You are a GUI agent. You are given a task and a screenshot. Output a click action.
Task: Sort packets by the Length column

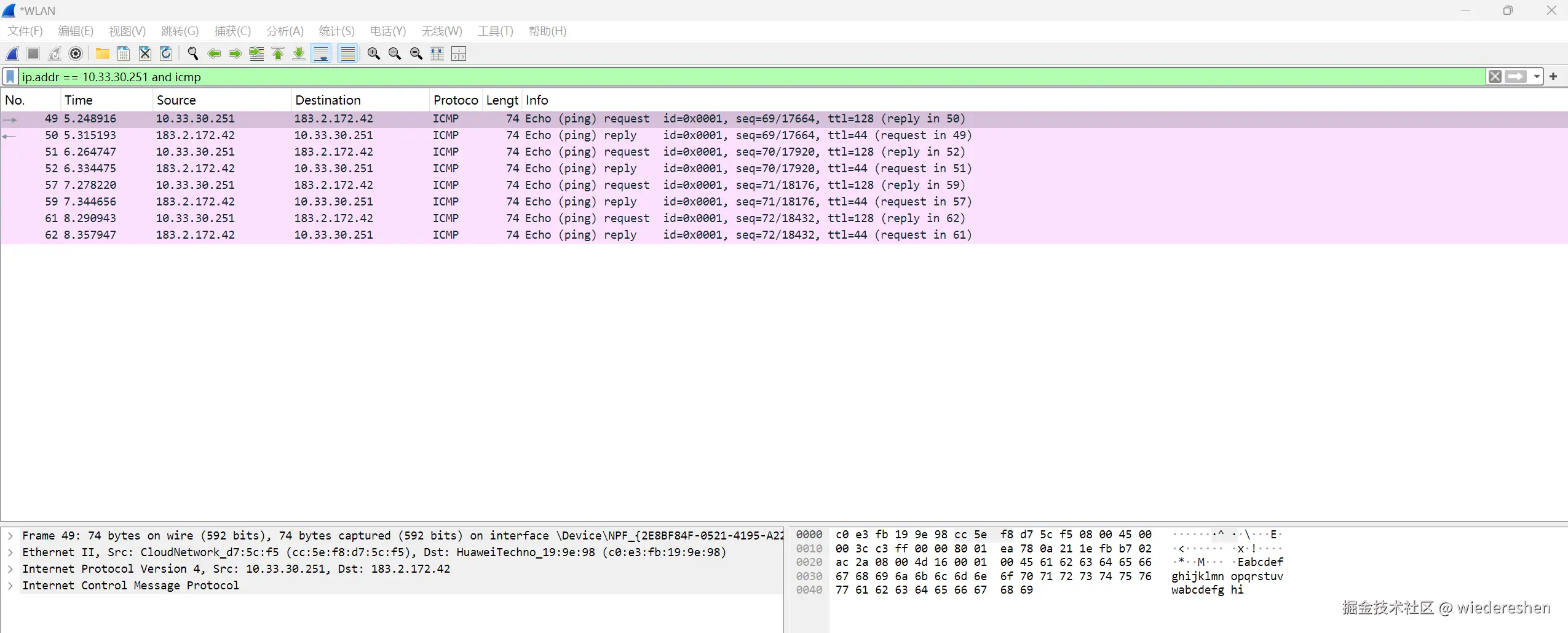(502, 100)
